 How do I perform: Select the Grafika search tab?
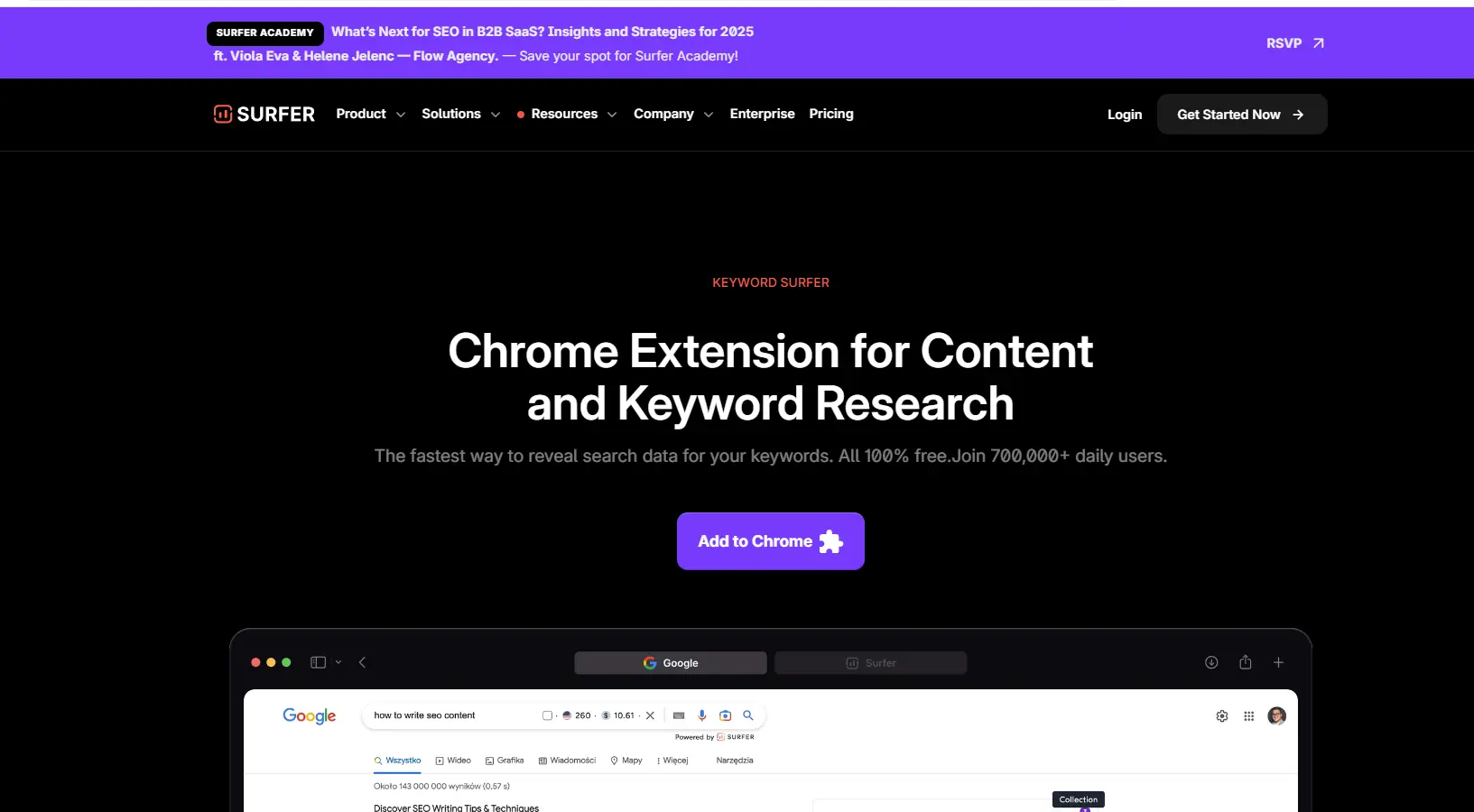point(505,761)
